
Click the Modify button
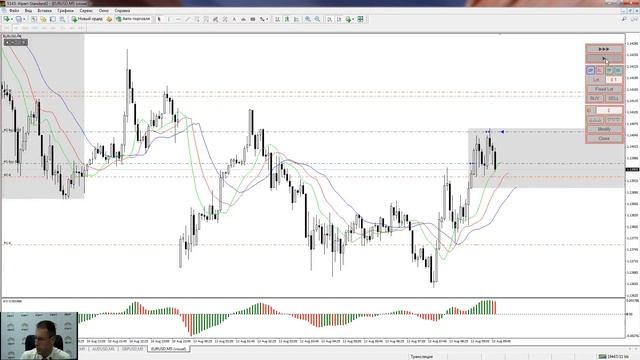pyautogui.click(x=604, y=129)
